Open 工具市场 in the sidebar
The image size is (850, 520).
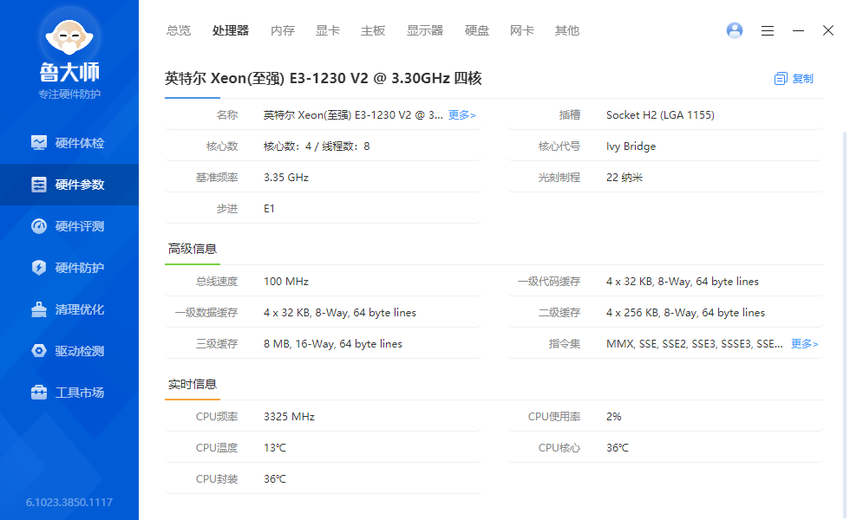point(69,393)
